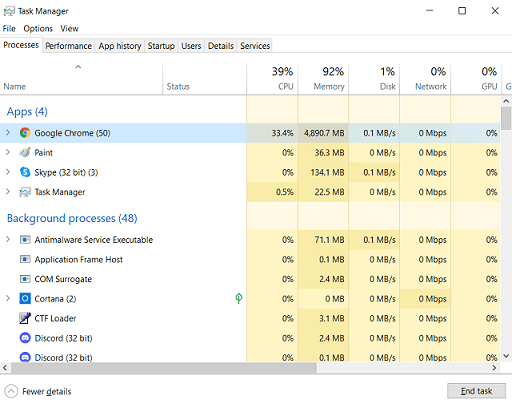512x408 pixels.
Task: Expand the Cortana (2) process group
Action: point(8,298)
